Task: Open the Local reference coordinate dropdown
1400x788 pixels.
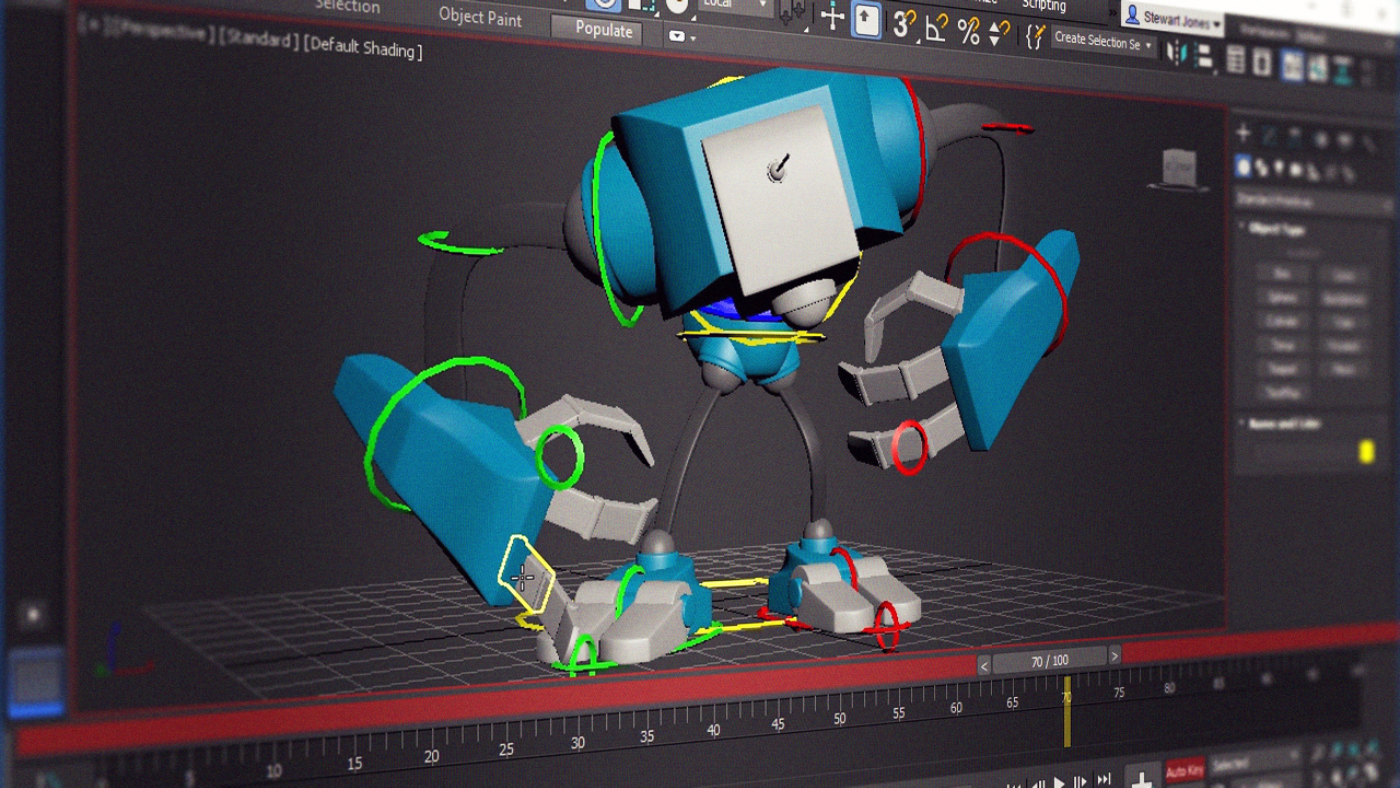Action: point(735,5)
